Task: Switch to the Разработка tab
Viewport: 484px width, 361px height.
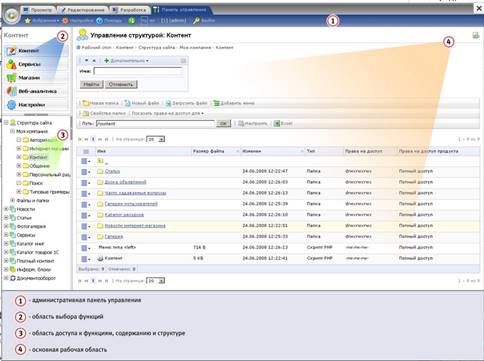Action: [x=130, y=10]
